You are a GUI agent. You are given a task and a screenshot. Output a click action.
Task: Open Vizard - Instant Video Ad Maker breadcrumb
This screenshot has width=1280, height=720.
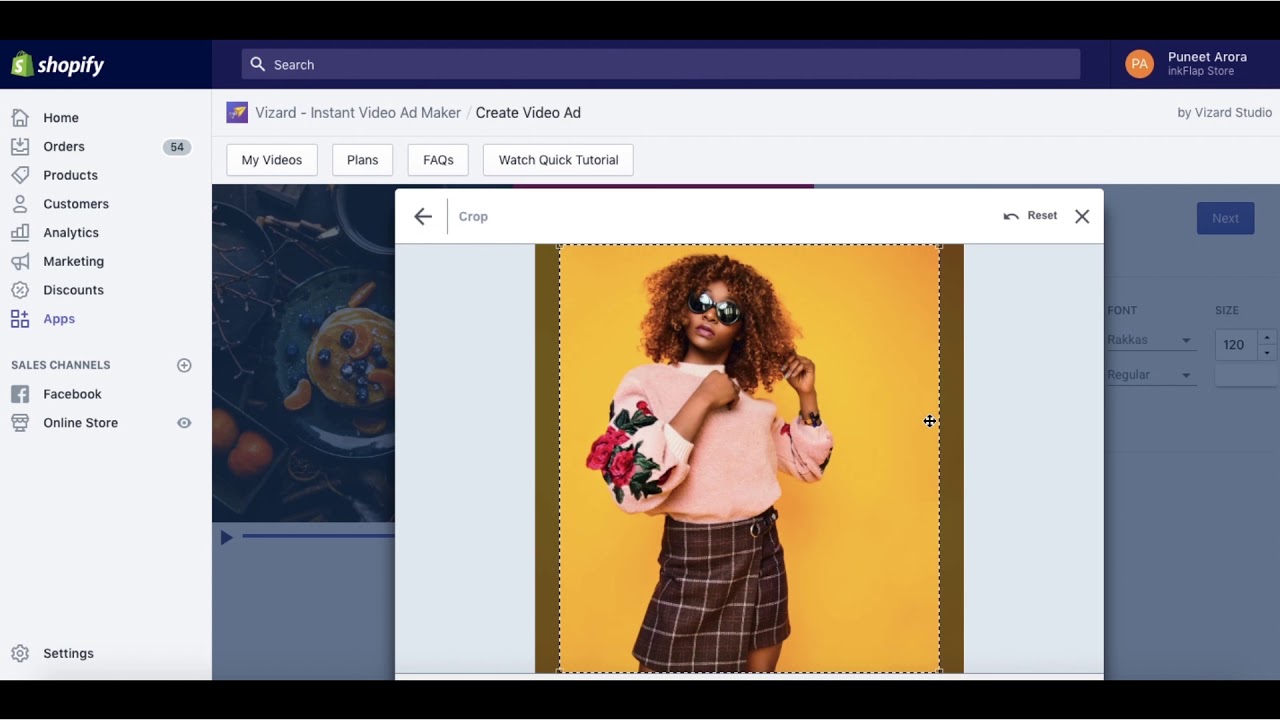pyautogui.click(x=358, y=113)
